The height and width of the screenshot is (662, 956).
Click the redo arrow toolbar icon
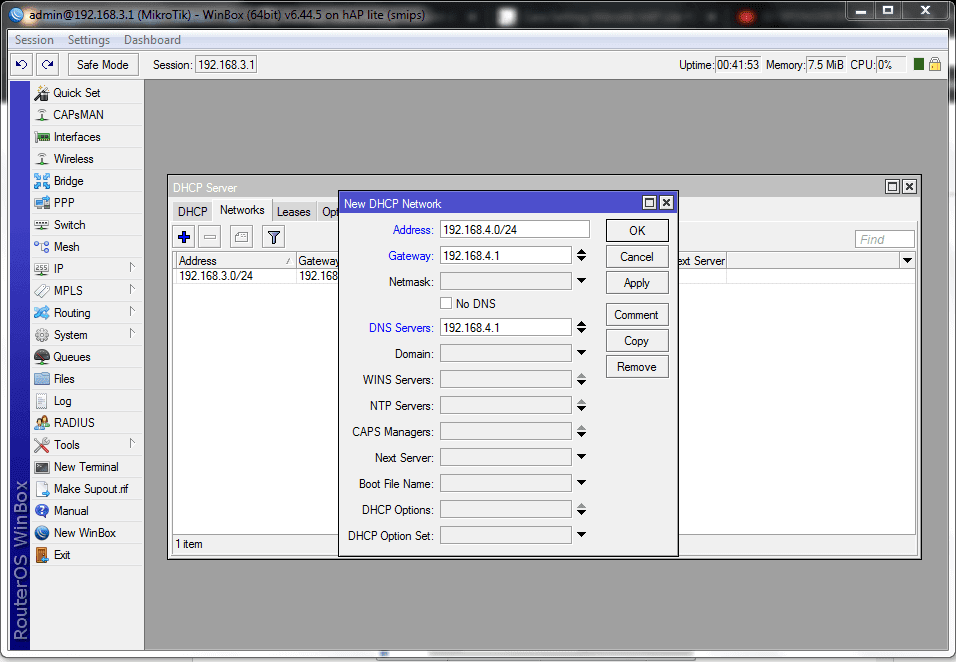[48, 64]
